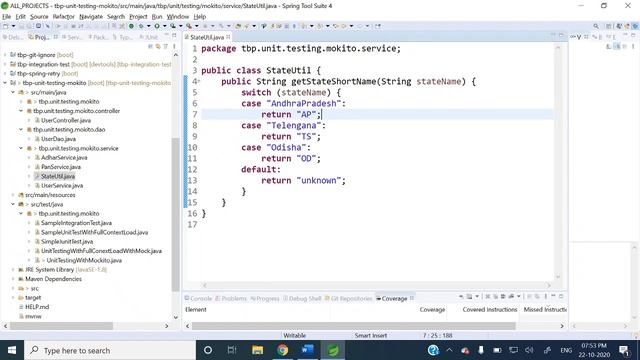This screenshot has width=640, height=360.
Task: Select UserService.java in the tree
Action: click(x=62, y=186)
